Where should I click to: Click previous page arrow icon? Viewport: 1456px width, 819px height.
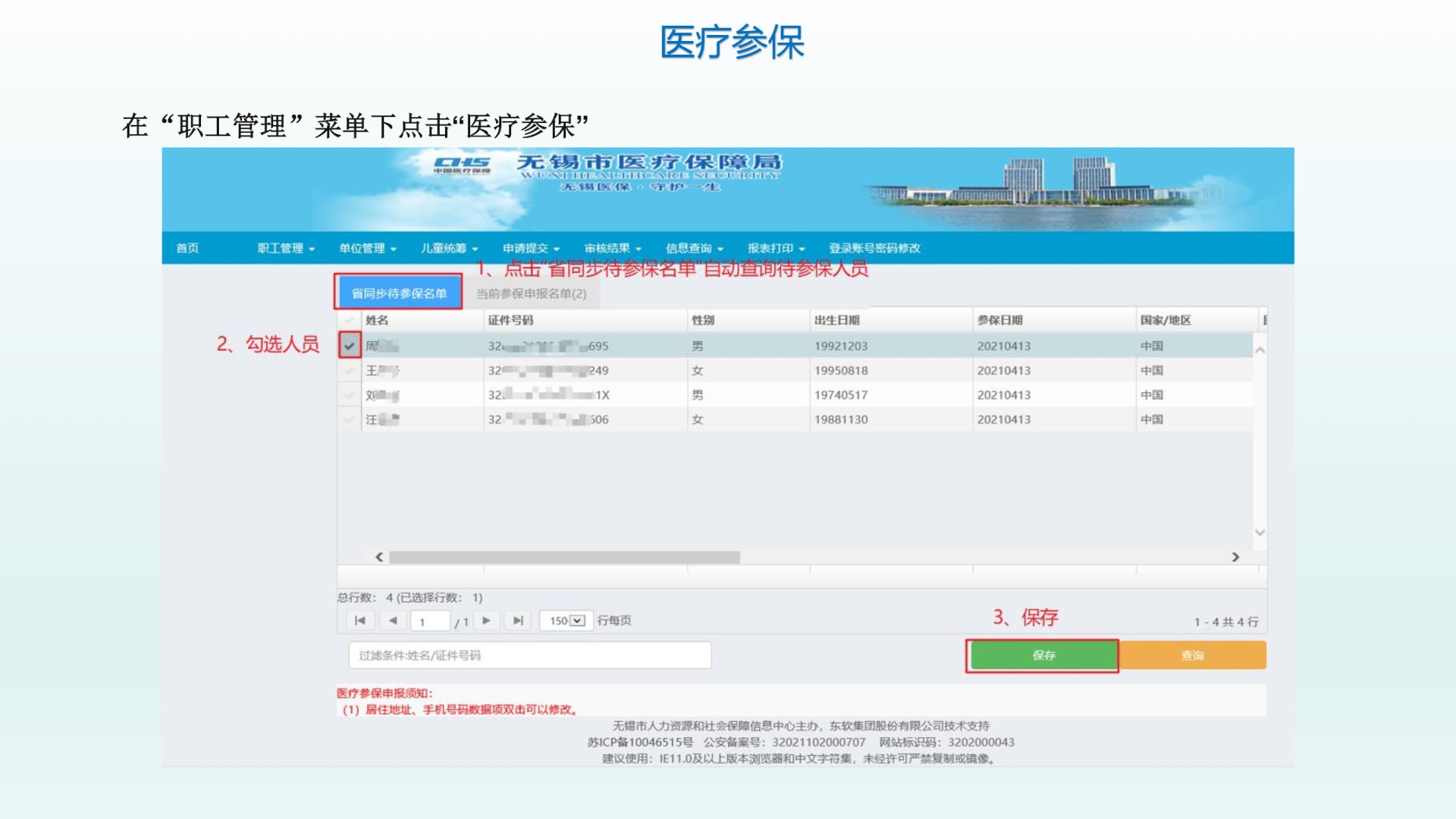point(393,620)
